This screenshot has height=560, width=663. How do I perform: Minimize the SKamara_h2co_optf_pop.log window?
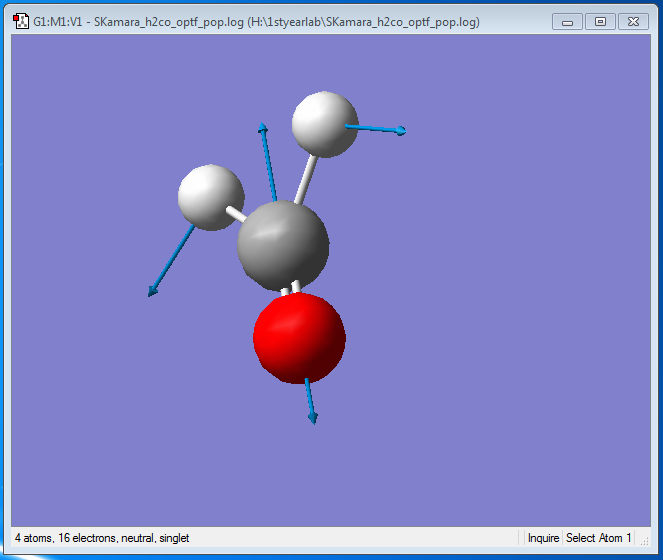click(567, 22)
